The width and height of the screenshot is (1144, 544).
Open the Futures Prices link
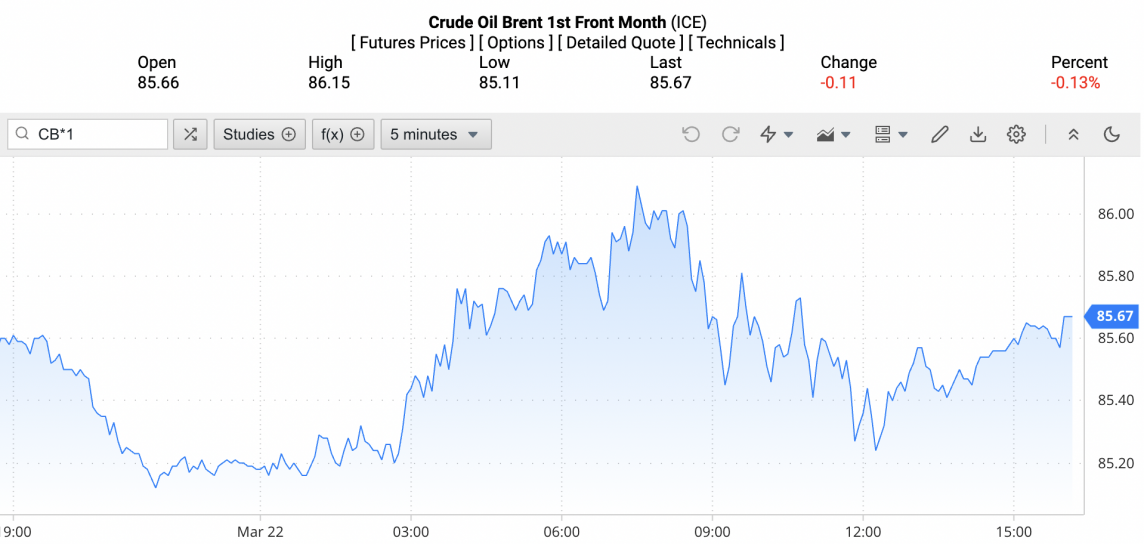click(412, 42)
